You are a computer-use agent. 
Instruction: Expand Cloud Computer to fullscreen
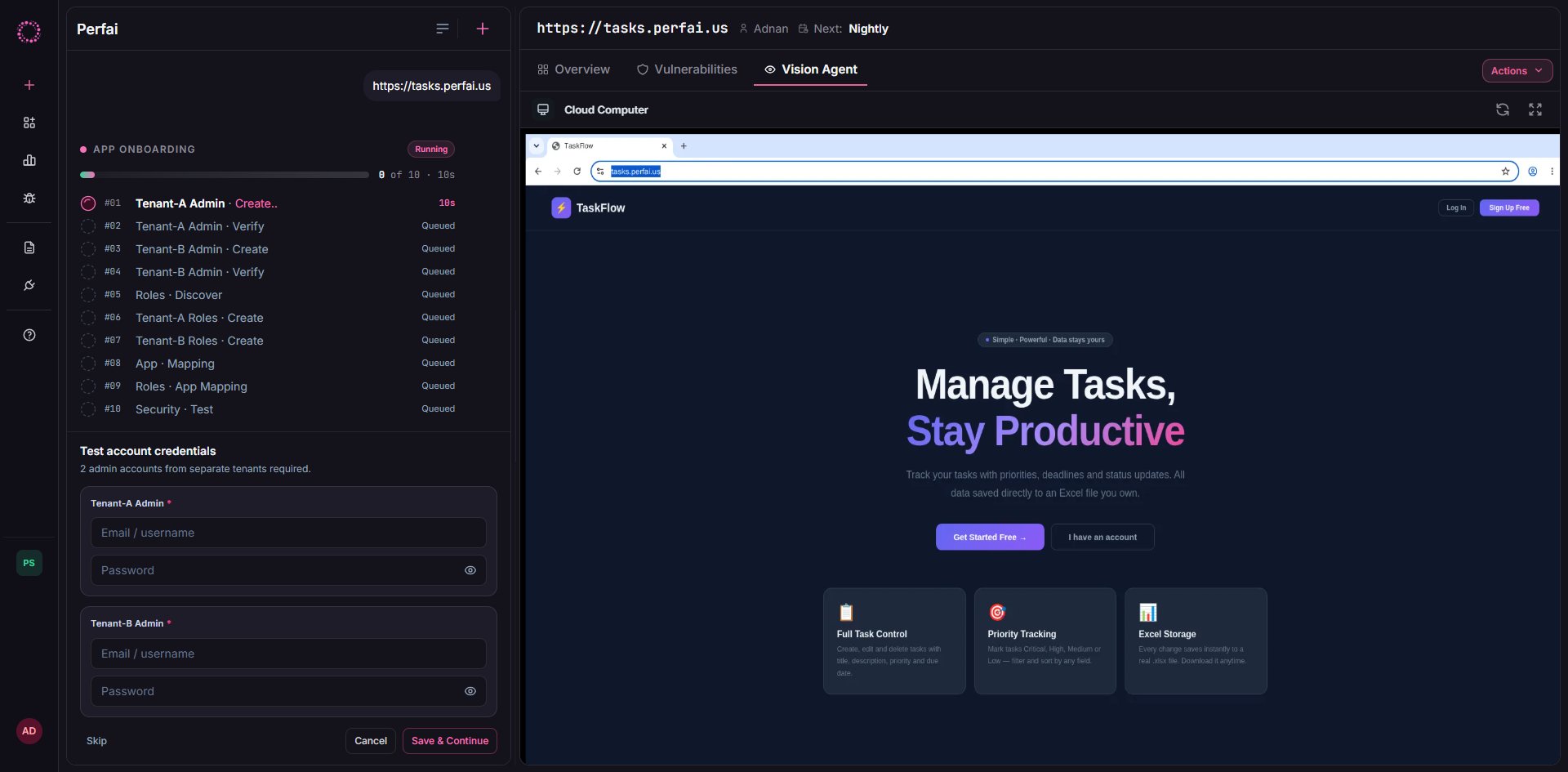pyautogui.click(x=1535, y=109)
